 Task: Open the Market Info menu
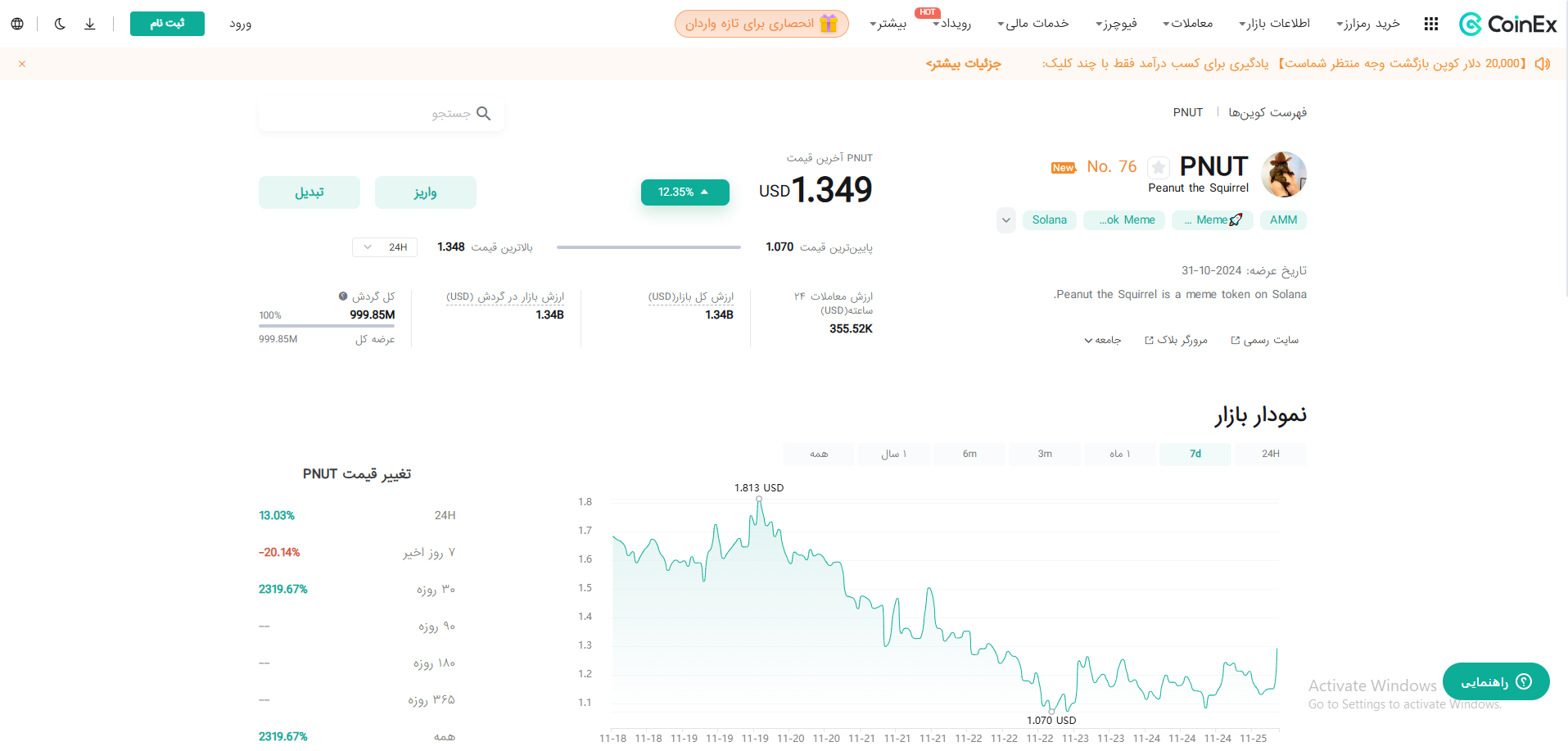(x=1274, y=24)
